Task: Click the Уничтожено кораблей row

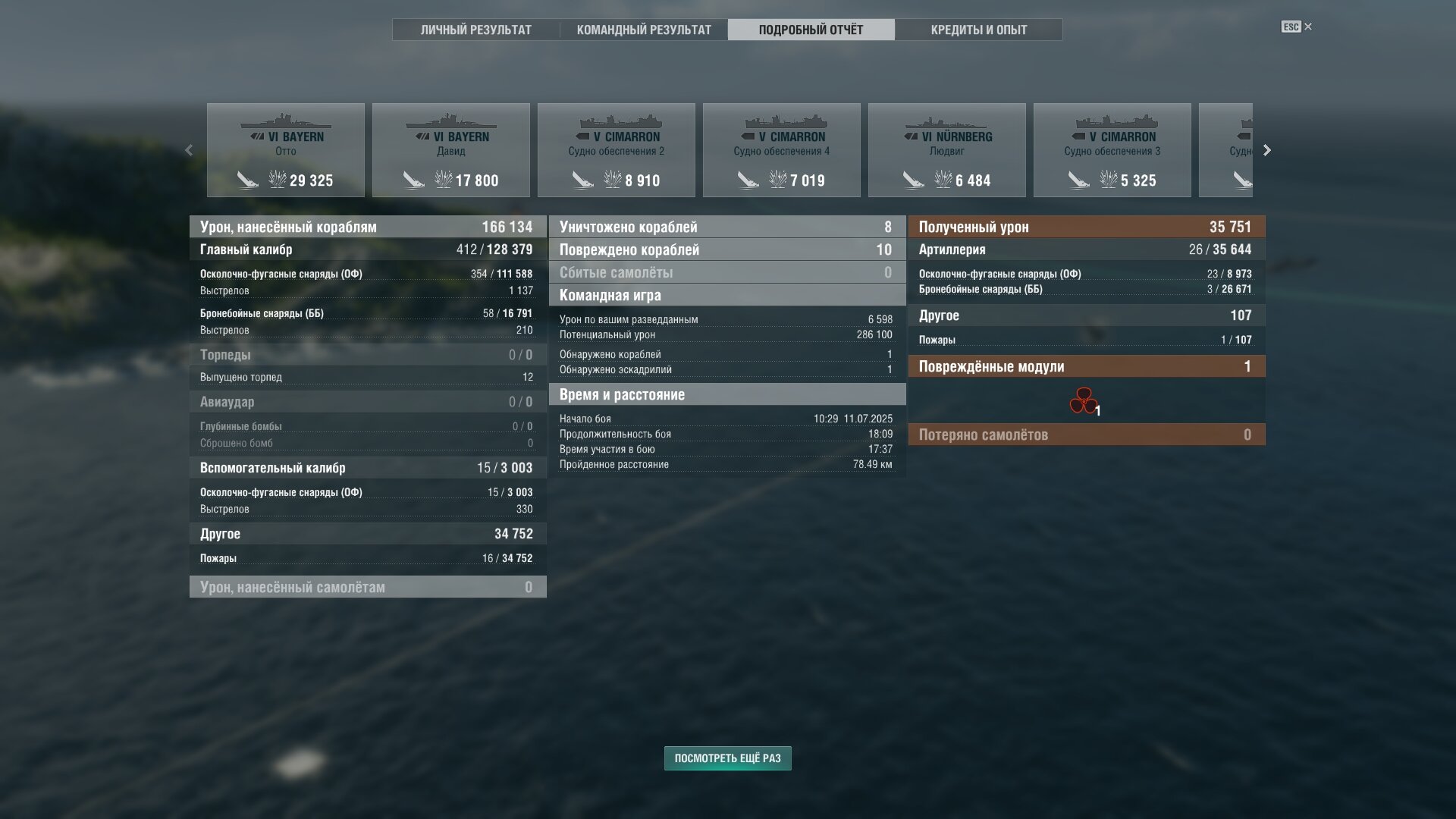Action: click(x=727, y=227)
